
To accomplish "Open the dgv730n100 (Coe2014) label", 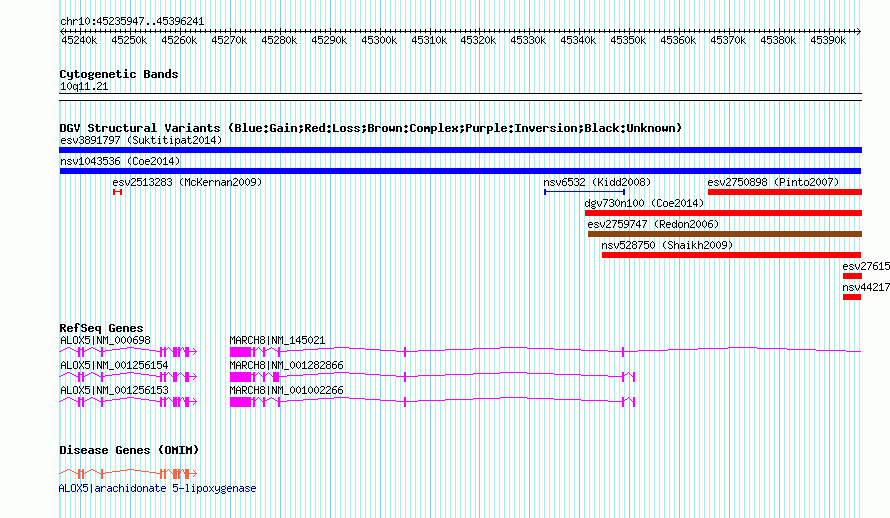I will (x=644, y=203).
